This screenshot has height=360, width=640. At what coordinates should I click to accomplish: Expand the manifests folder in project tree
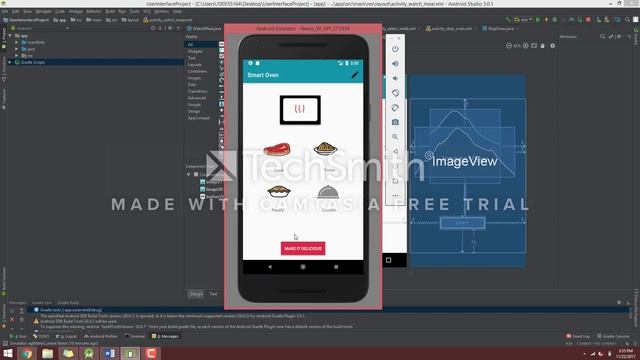[17, 42]
